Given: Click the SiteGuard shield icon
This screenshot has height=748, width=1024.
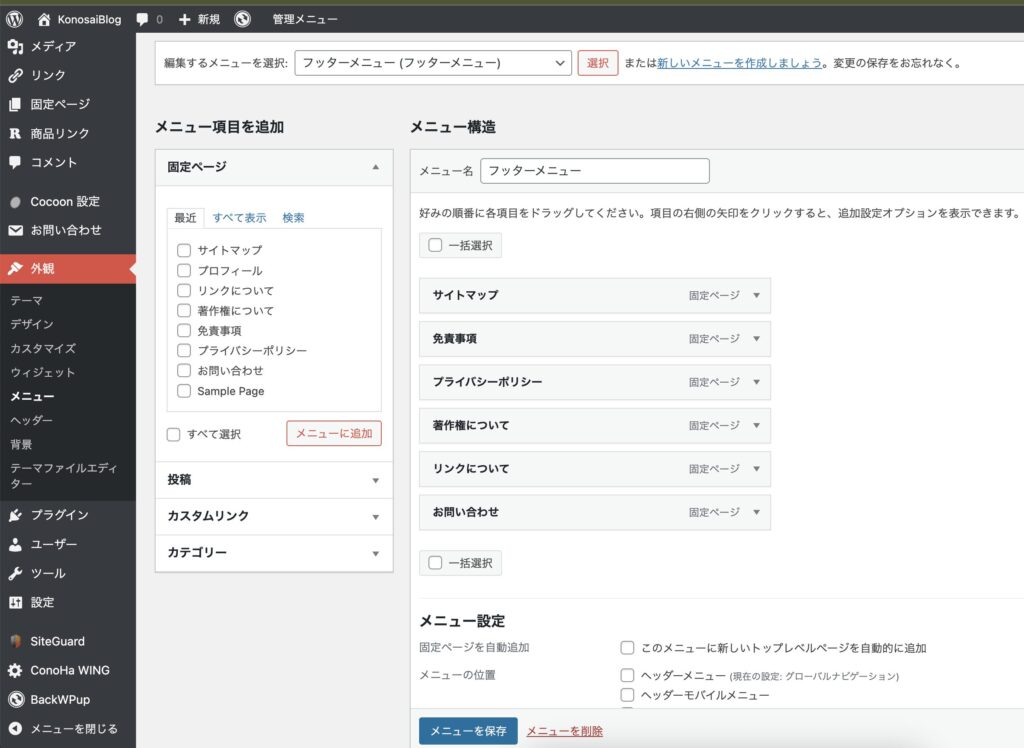Looking at the screenshot, I should click(15, 642).
